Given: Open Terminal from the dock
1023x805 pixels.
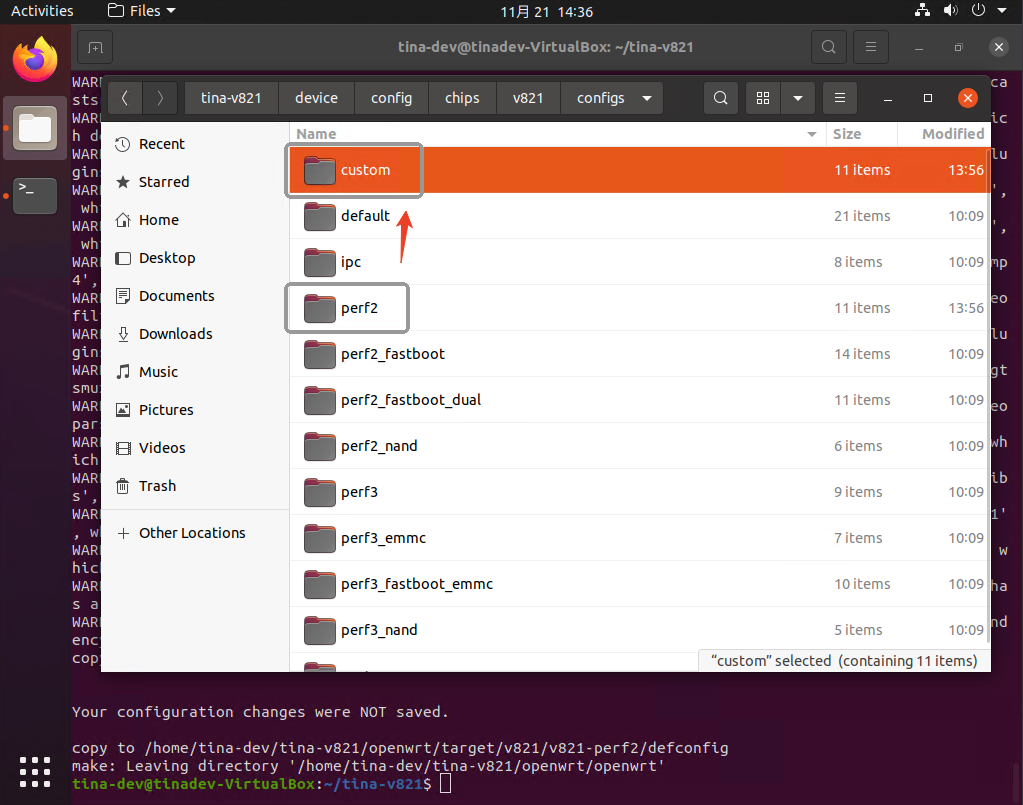Looking at the screenshot, I should coord(34,195).
